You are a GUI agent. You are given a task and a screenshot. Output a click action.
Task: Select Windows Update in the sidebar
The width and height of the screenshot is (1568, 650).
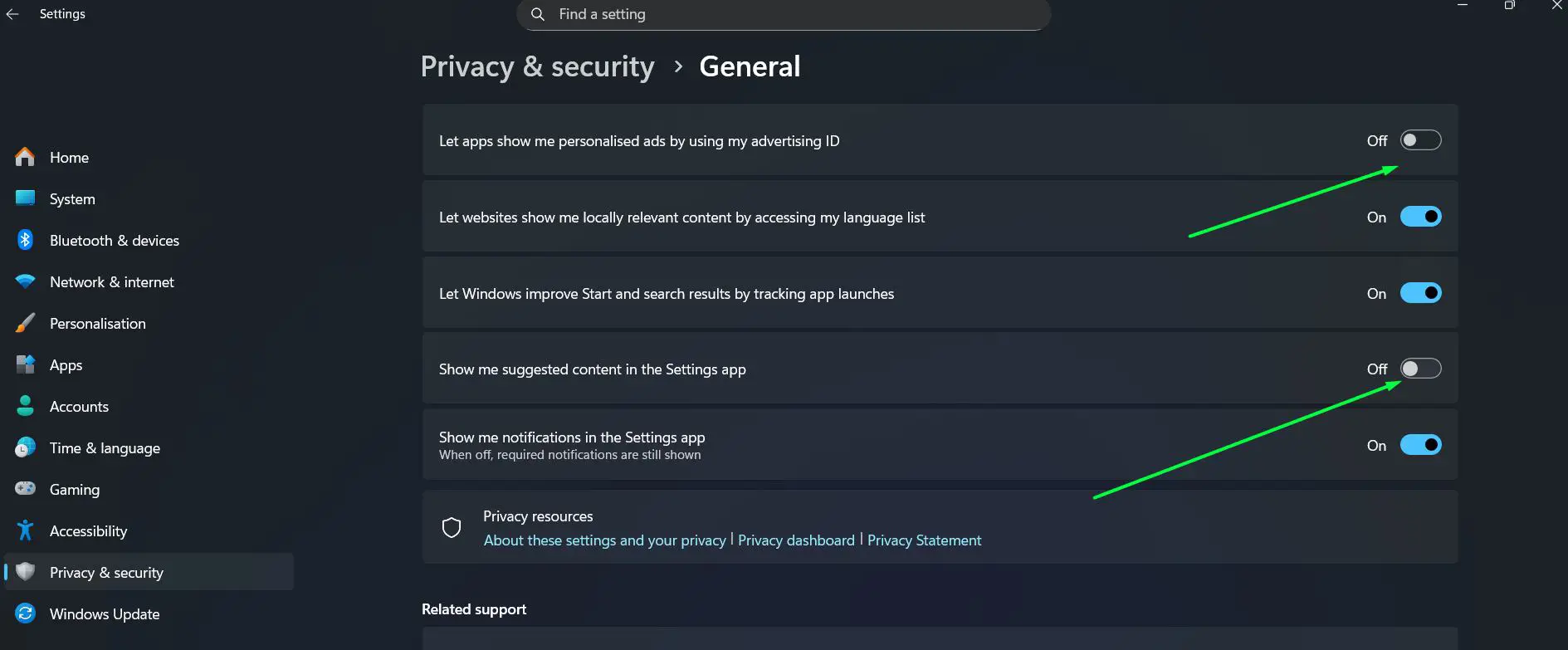pyautogui.click(x=104, y=613)
